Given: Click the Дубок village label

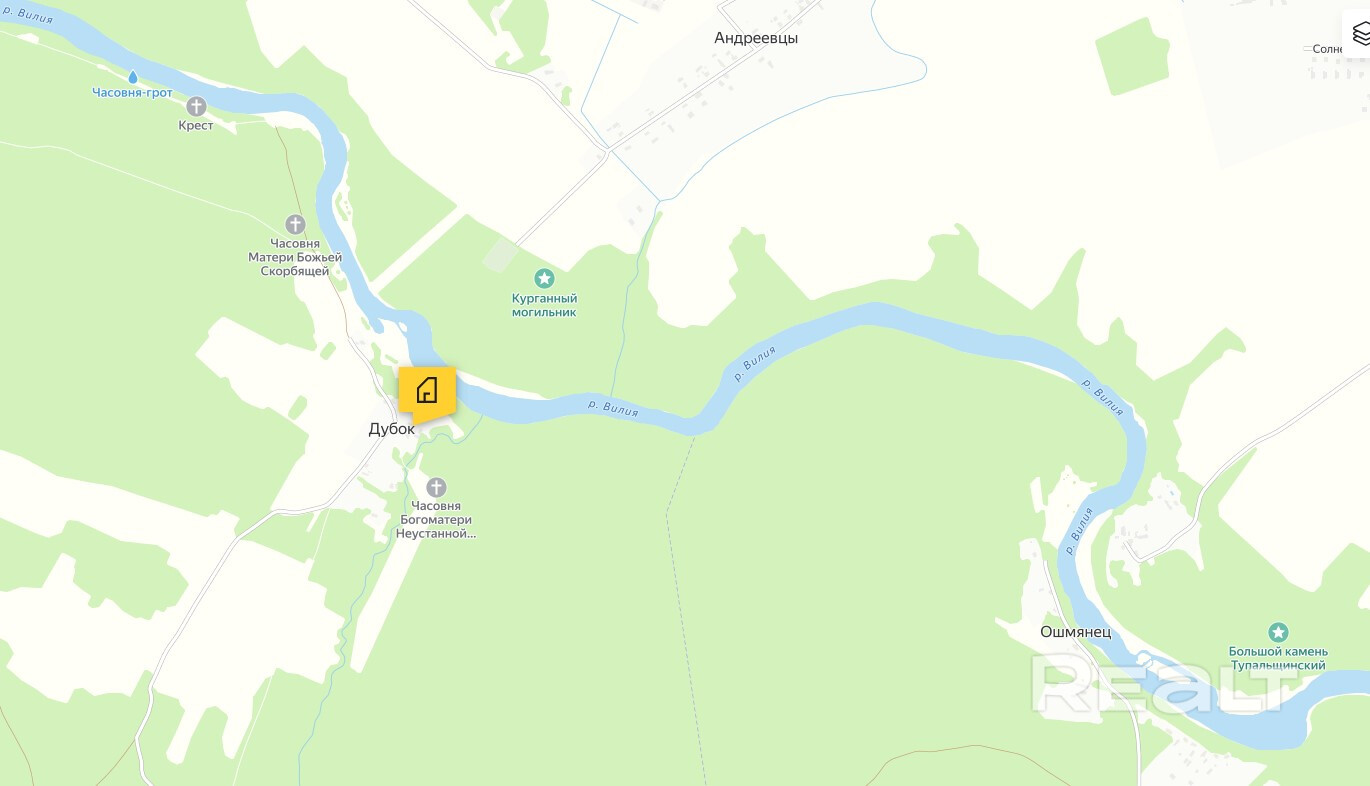Looking at the screenshot, I should 391,428.
